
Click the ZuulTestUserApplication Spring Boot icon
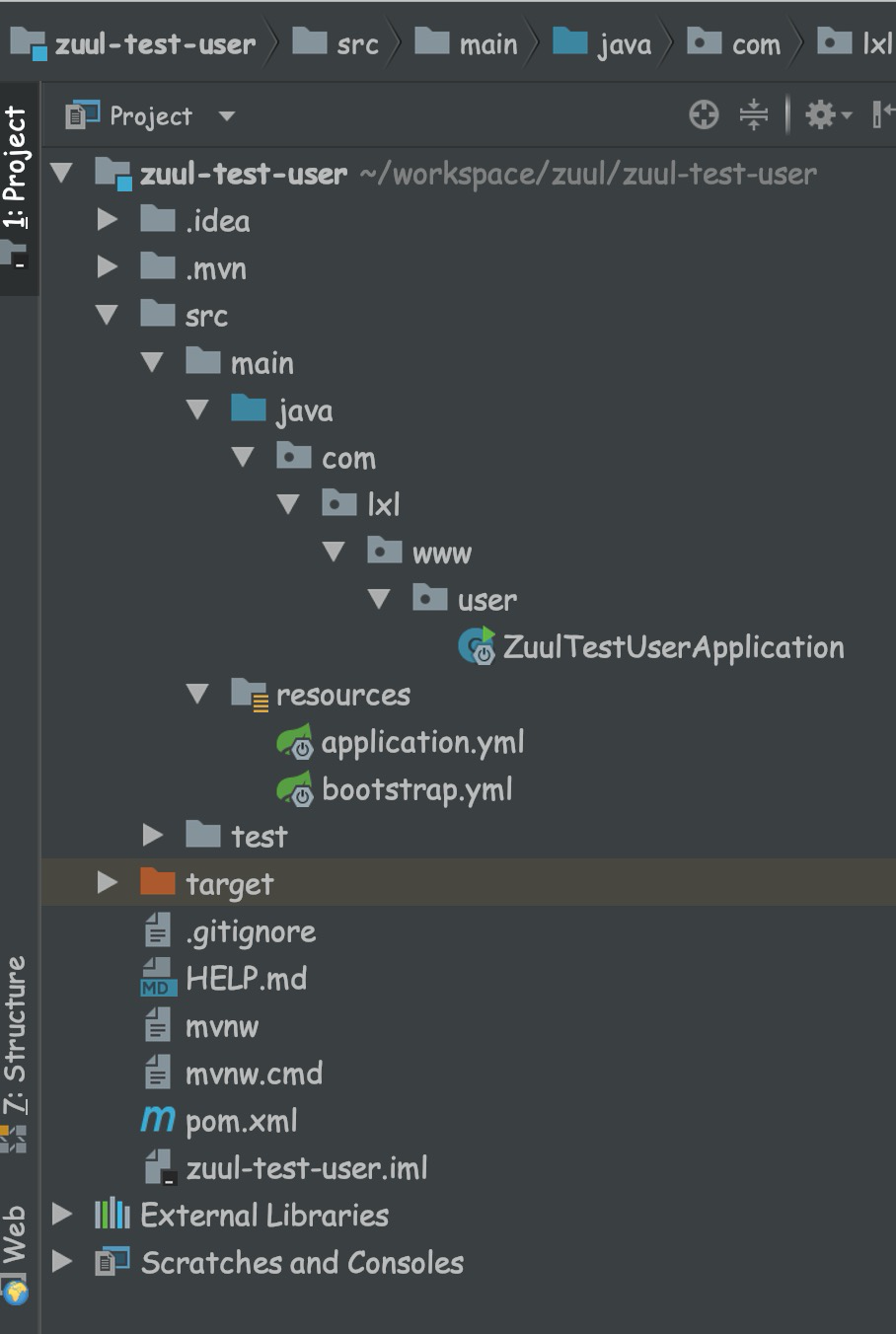(x=476, y=647)
